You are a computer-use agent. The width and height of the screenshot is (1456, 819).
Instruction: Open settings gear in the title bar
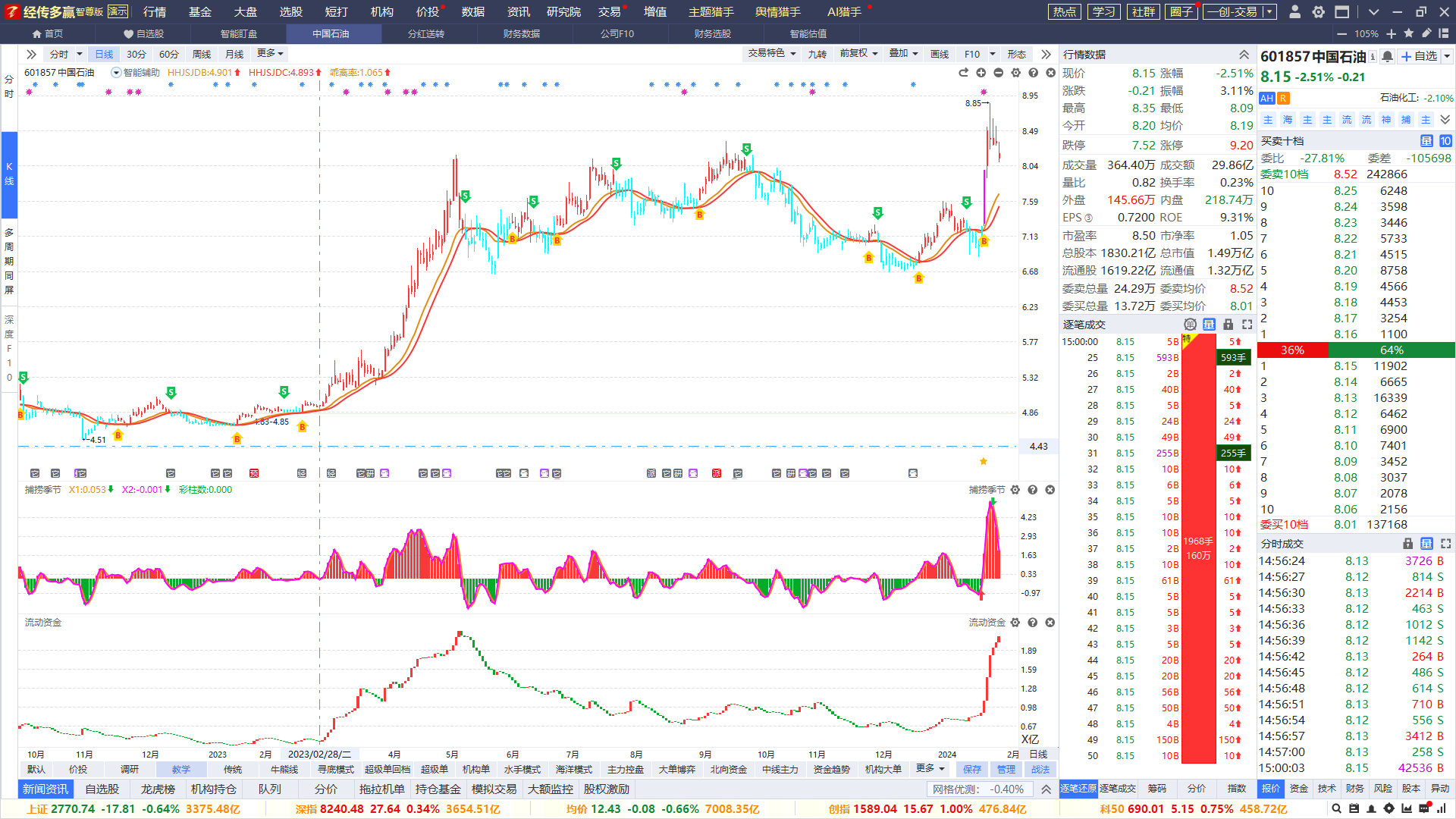point(1319,12)
